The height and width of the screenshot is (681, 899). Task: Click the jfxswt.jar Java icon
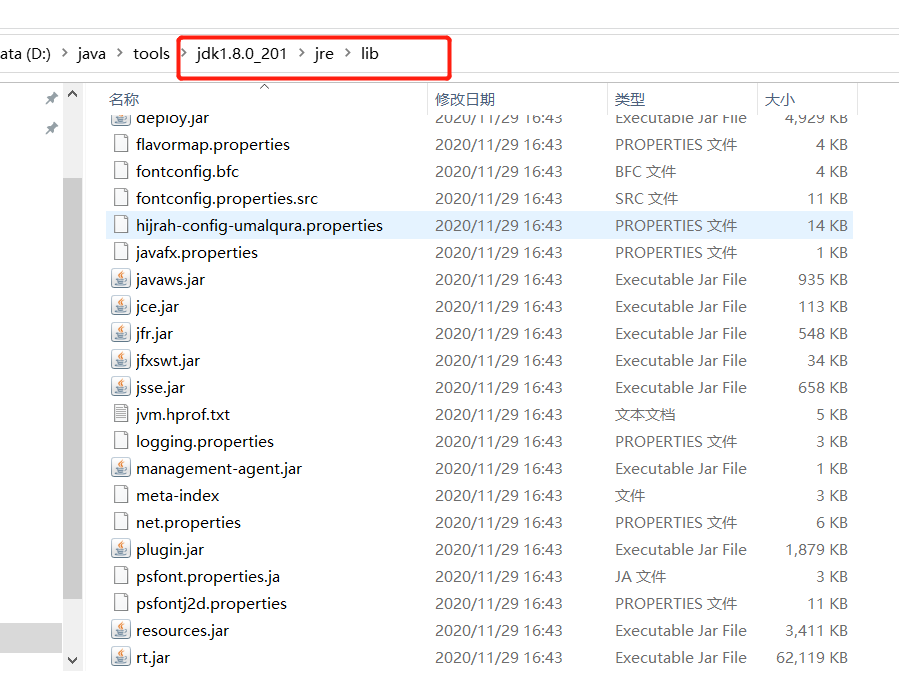120,359
